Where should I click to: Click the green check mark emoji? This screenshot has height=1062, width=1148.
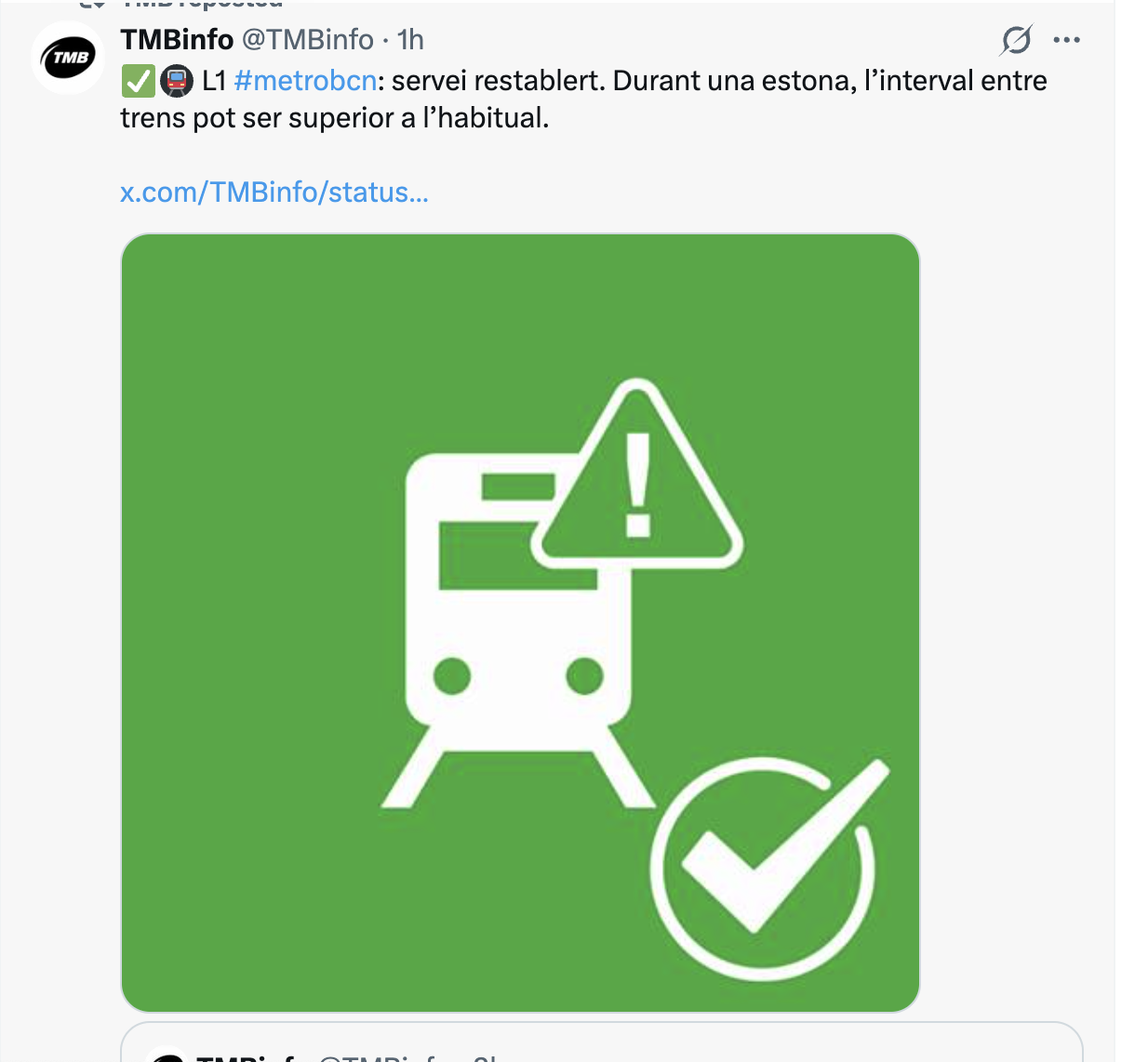tap(138, 82)
